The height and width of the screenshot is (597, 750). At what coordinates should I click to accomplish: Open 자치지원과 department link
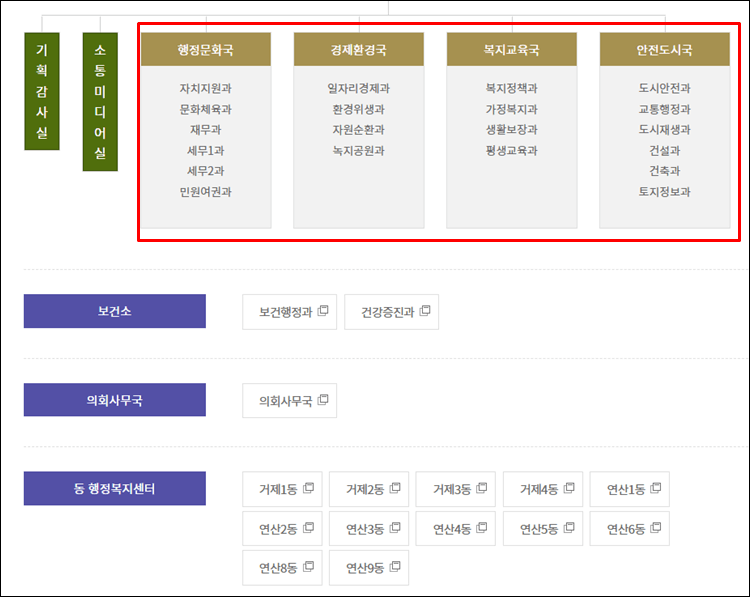point(206,88)
